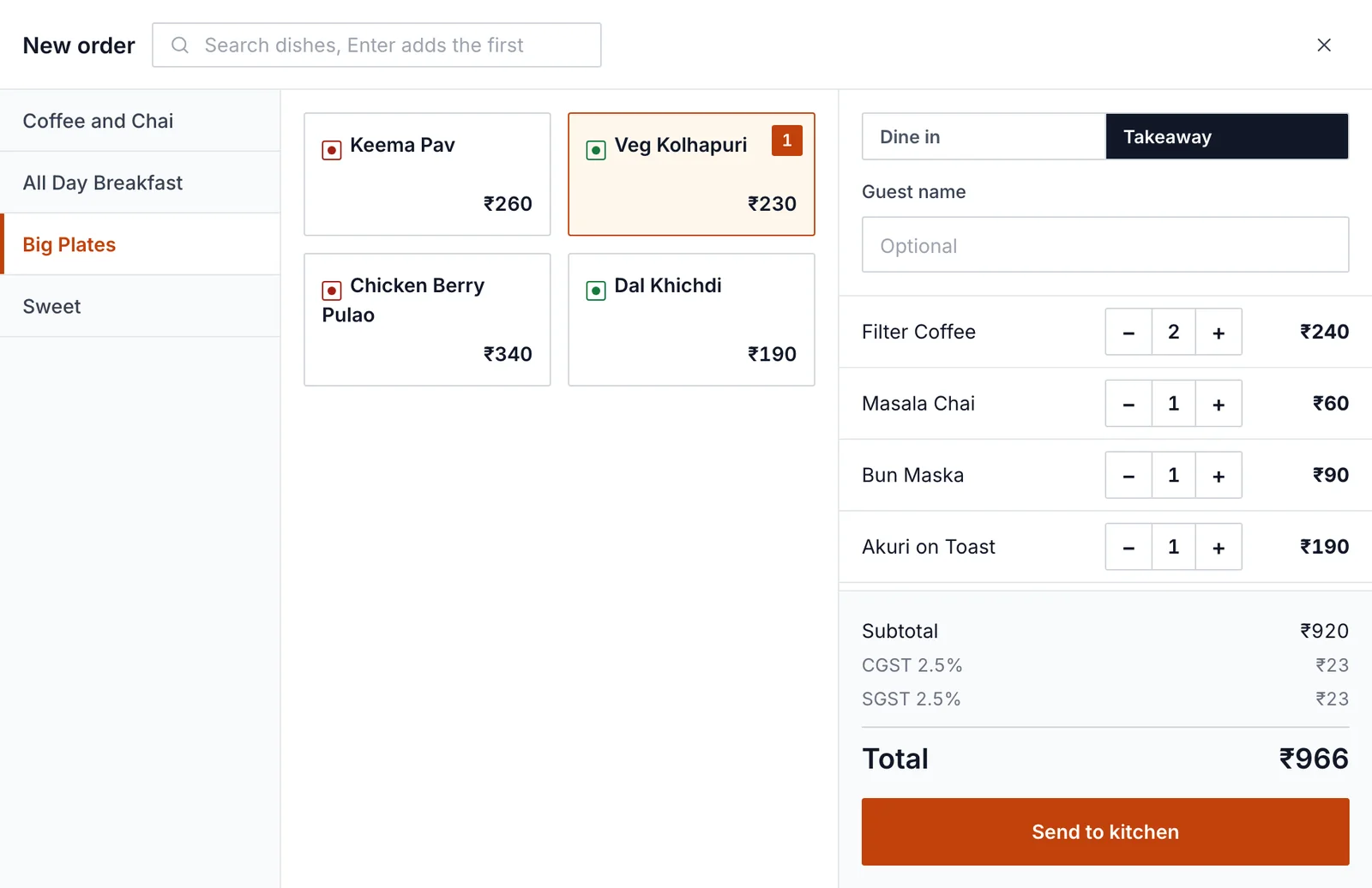Click the veg marker on Dal Khichdi

[596, 291]
